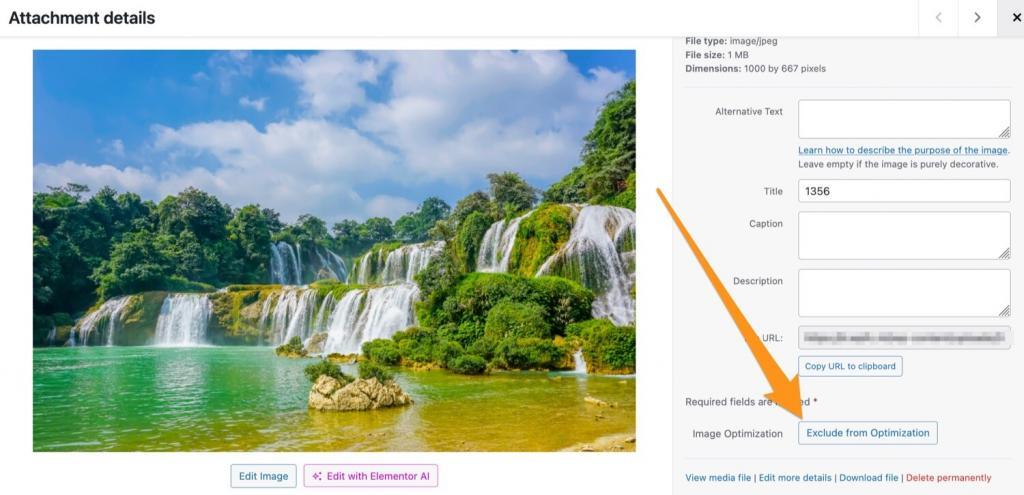
Task: Open Edit with Elementor AI
Action: pyautogui.click(x=370, y=476)
